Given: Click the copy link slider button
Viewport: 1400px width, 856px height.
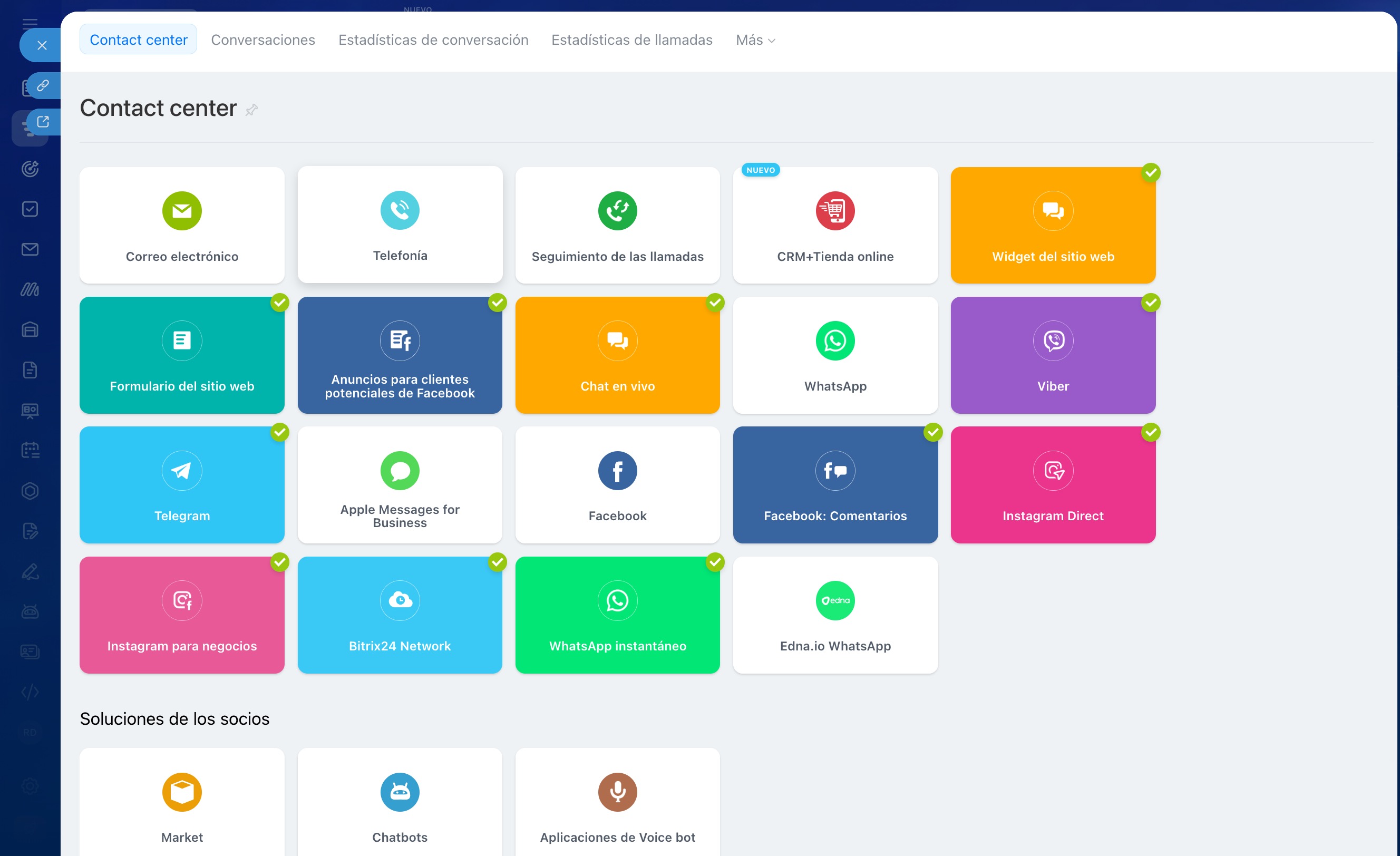Looking at the screenshot, I should tap(43, 86).
